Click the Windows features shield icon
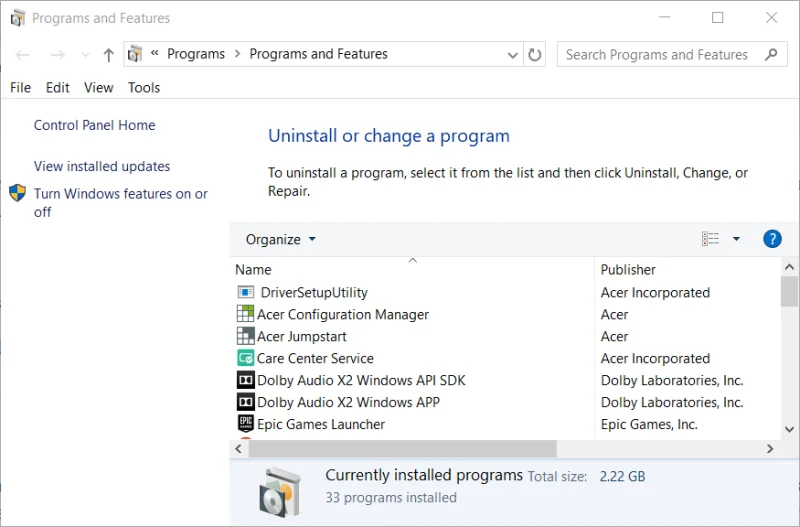Image resolution: width=800 pixels, height=527 pixels. [x=17, y=193]
